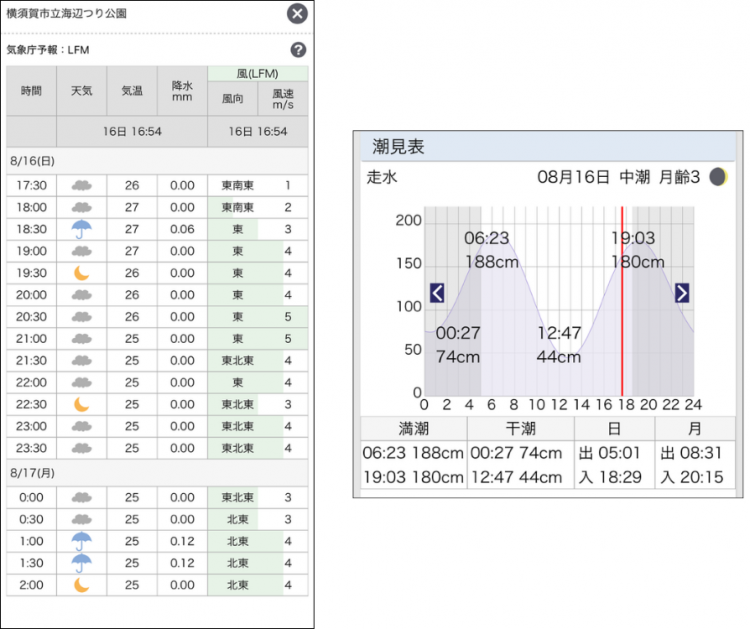The width and height of the screenshot is (750, 629).
Task: Go to next day in tide chart
Action: [x=682, y=293]
